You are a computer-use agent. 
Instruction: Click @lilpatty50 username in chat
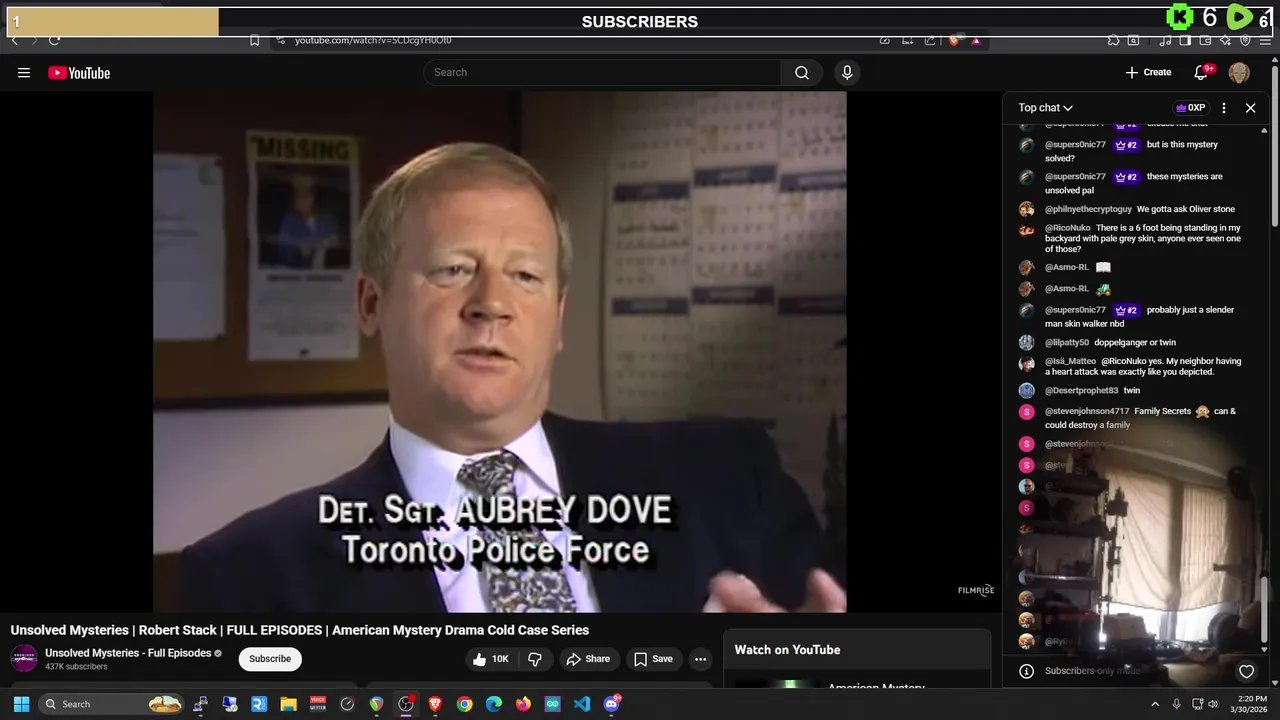(x=1067, y=342)
